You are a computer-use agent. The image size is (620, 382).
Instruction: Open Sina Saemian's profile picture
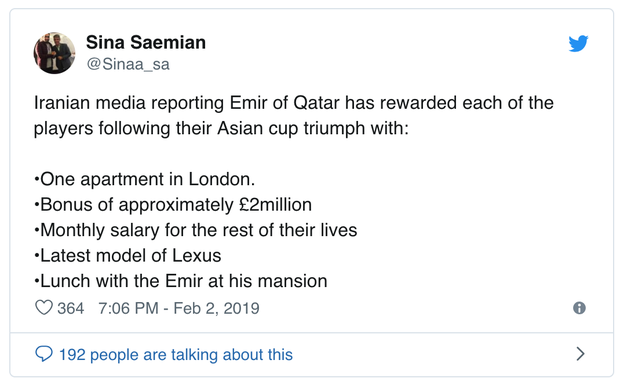pyautogui.click(x=54, y=53)
